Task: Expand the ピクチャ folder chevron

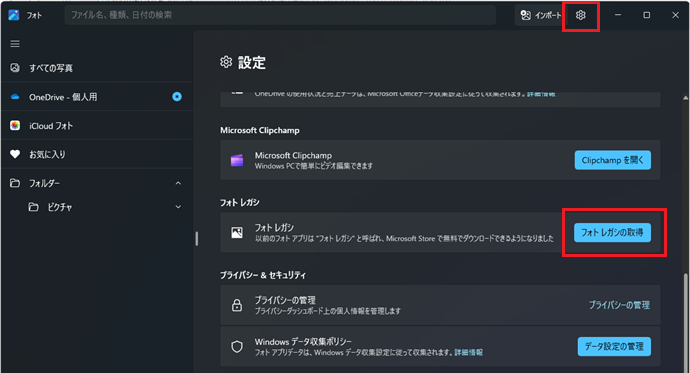Action: pos(178,207)
